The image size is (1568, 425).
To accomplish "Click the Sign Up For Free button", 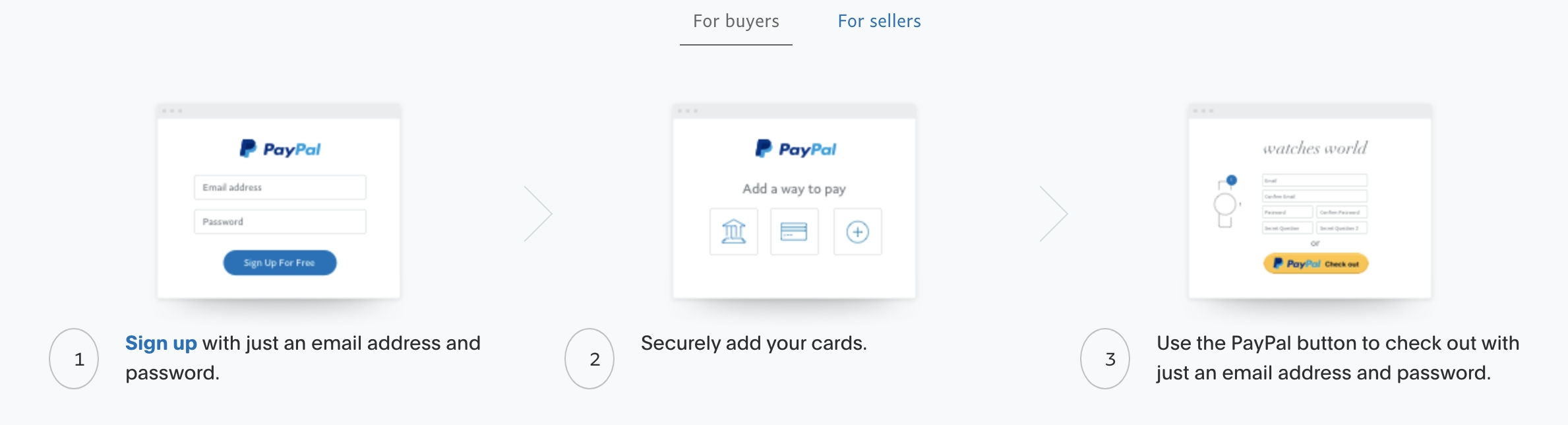I will click(x=280, y=262).
